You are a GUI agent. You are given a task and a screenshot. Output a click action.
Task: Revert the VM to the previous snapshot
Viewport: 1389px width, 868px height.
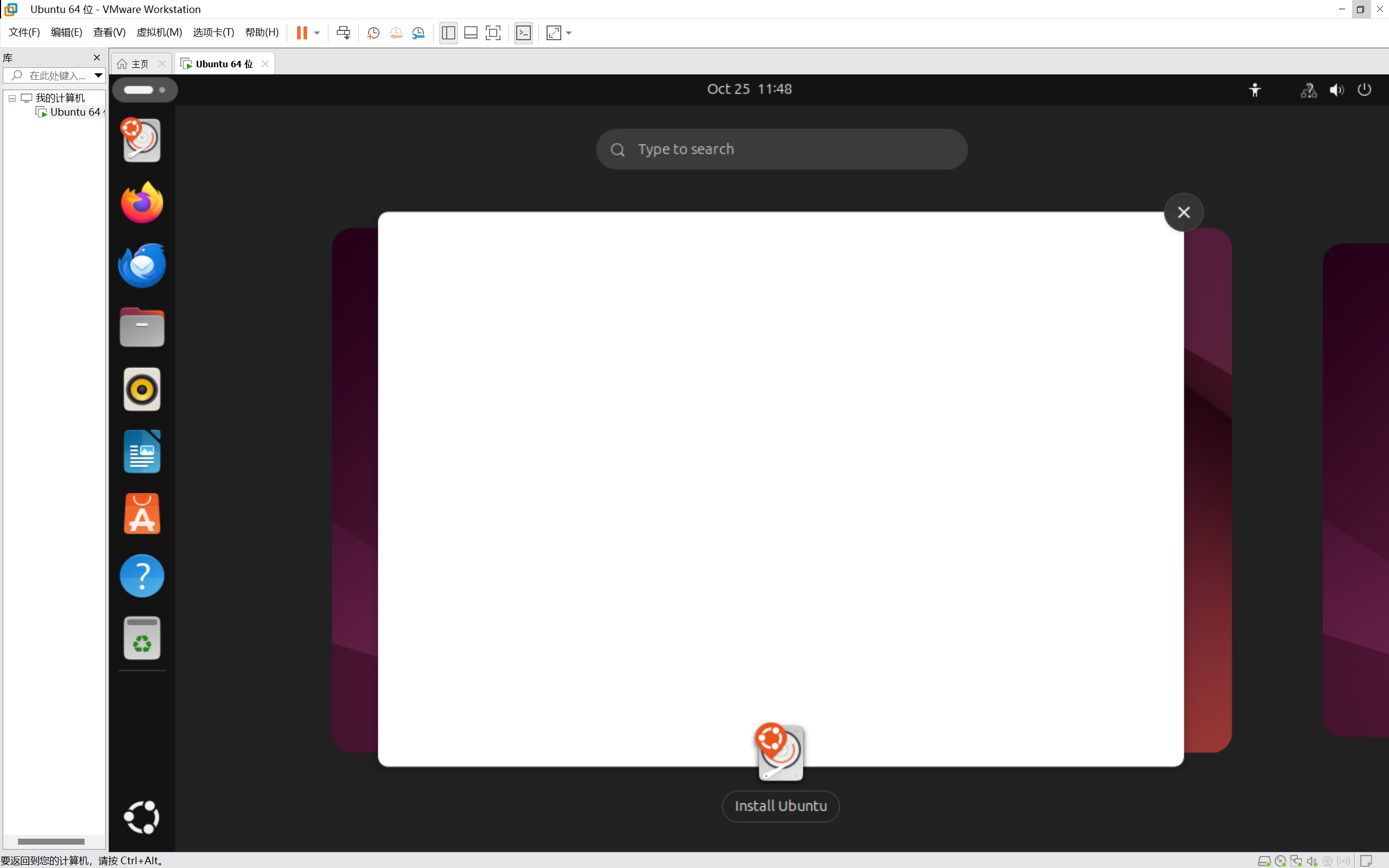396,33
